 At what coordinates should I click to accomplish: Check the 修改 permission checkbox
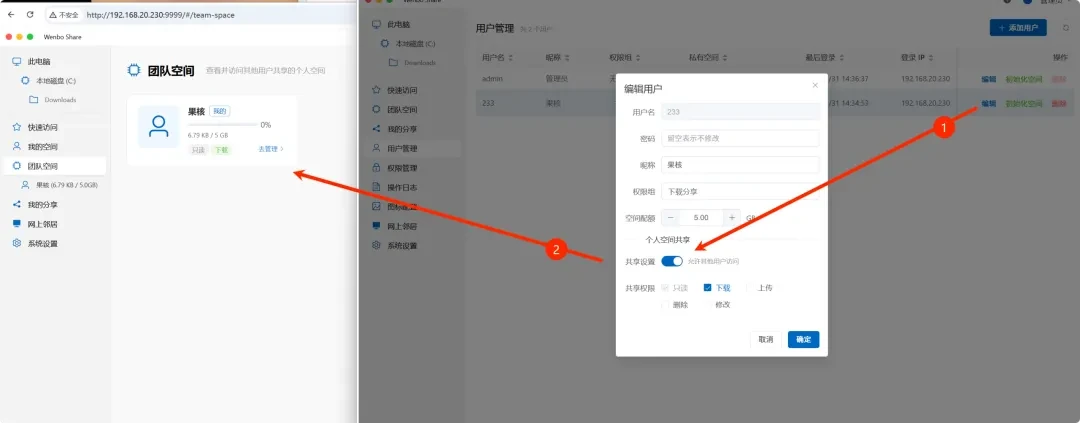pos(707,305)
